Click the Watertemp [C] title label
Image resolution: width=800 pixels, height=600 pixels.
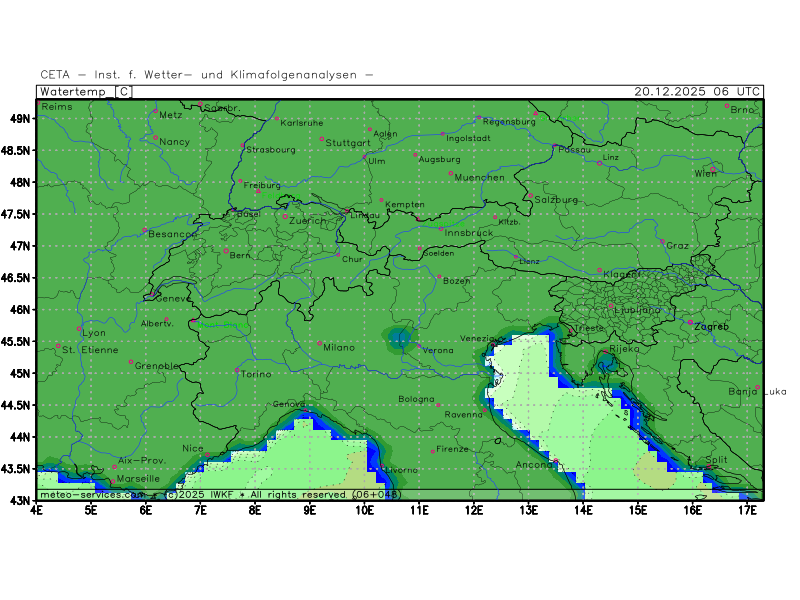(x=84, y=91)
